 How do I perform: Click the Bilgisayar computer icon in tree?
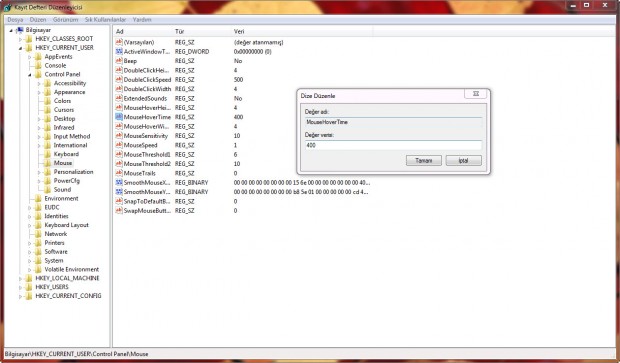(20, 30)
